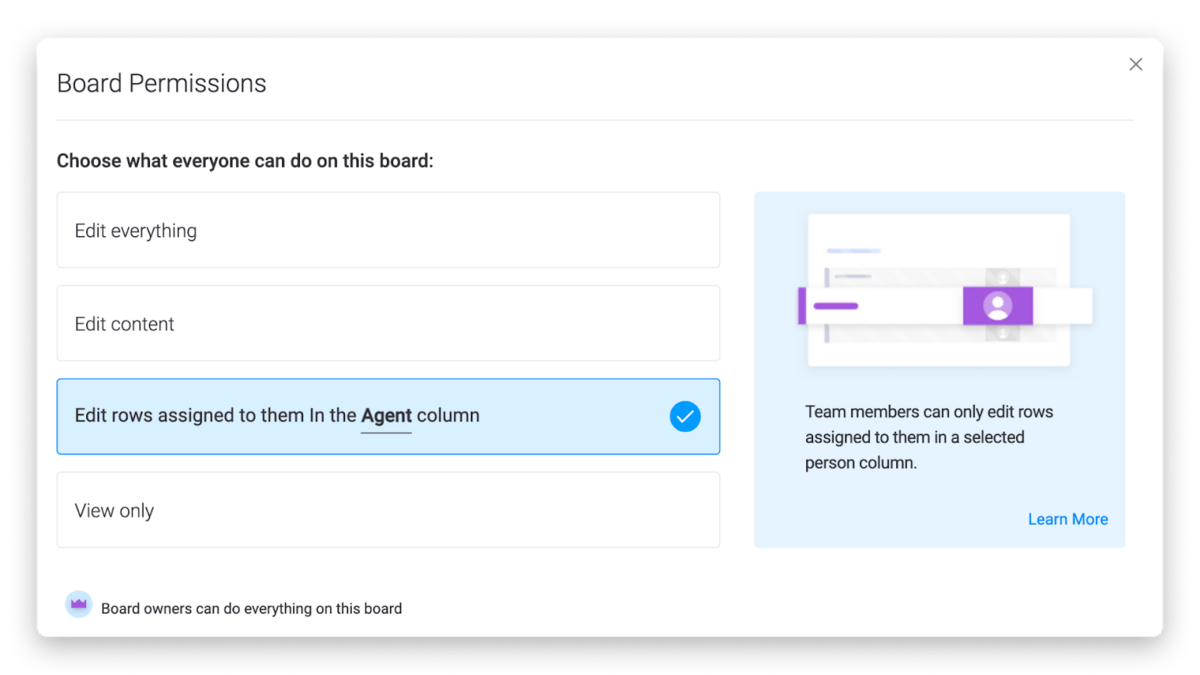Viewport: 1200px width, 675px height.
Task: Click the Board Permissions title
Action: [162, 83]
